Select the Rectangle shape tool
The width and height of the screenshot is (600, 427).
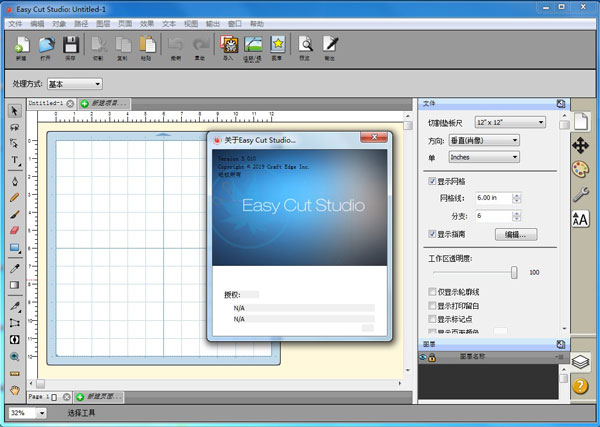tap(15, 248)
